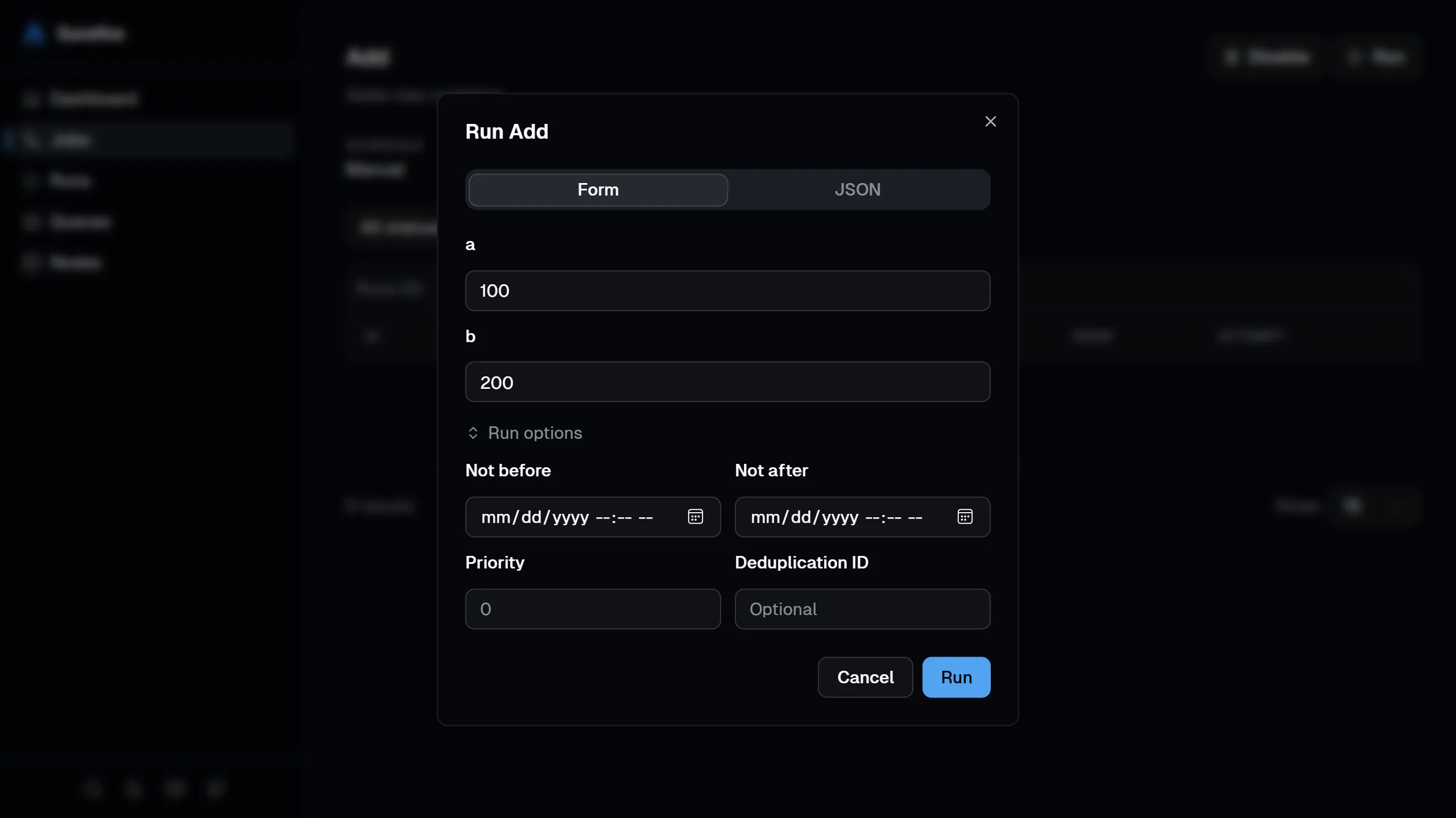Focus the field containing 100
The width and height of the screenshot is (1456, 818).
click(x=727, y=290)
